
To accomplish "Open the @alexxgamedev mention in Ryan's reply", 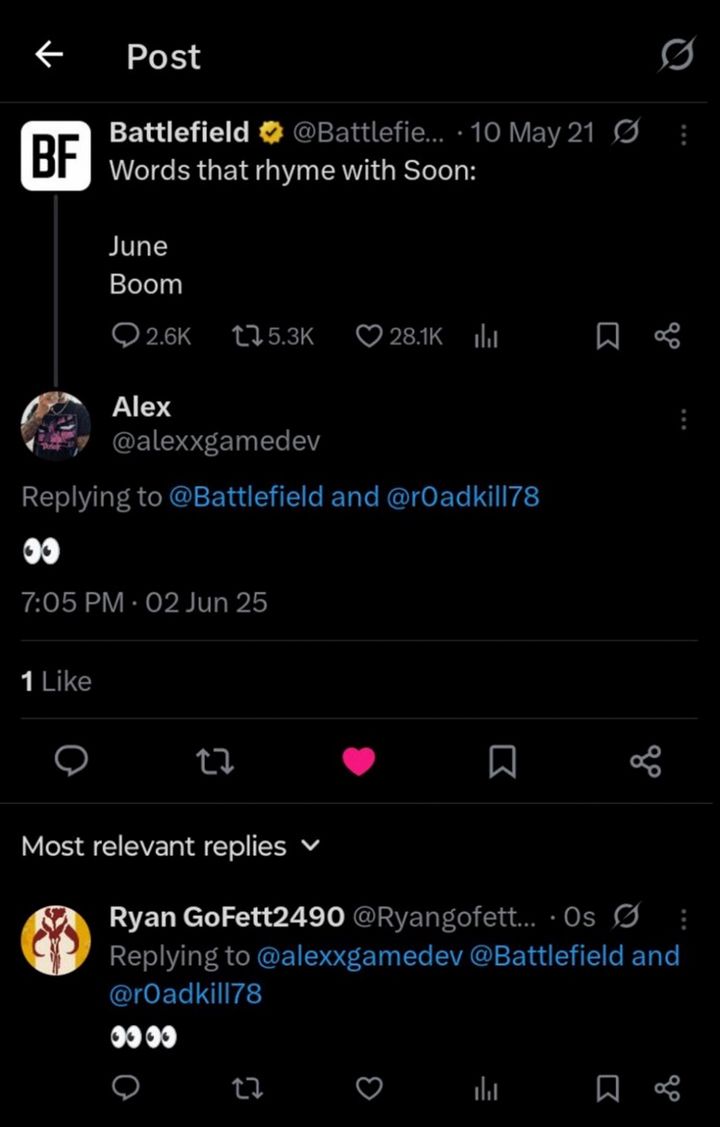I will [359, 956].
